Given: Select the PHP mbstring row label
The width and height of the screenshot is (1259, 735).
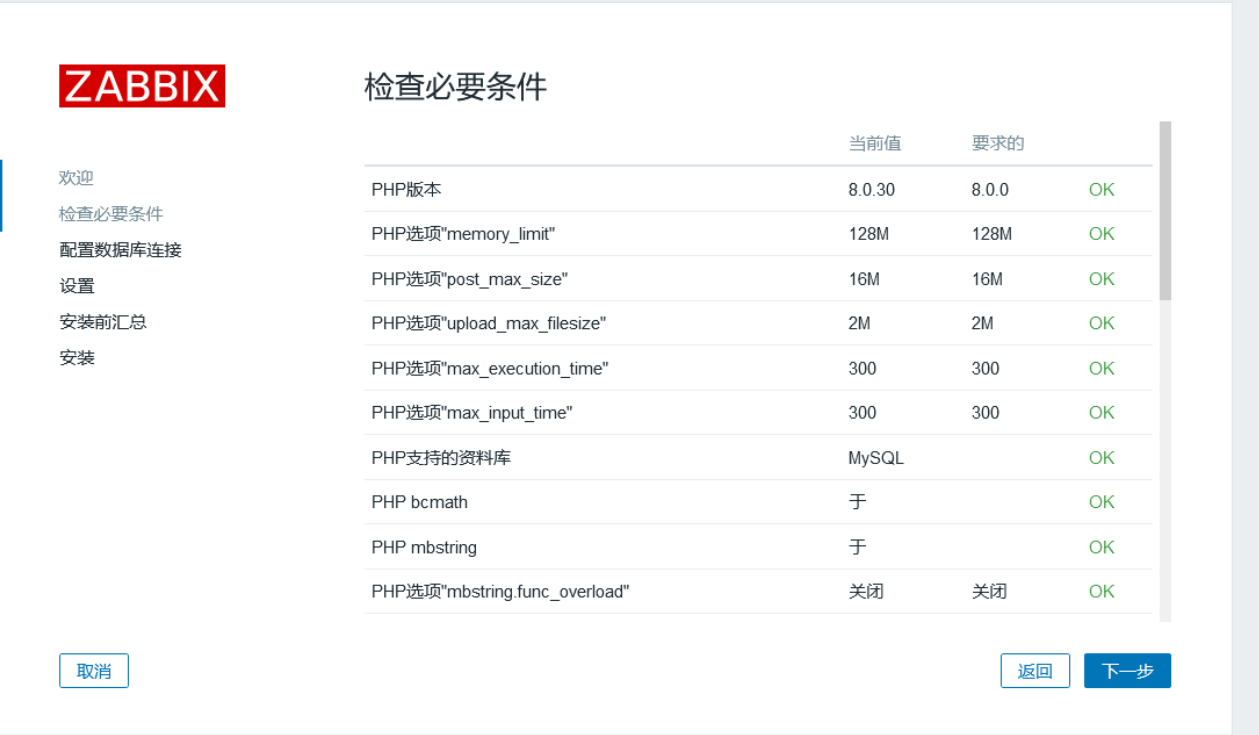Looking at the screenshot, I should coord(424,547).
